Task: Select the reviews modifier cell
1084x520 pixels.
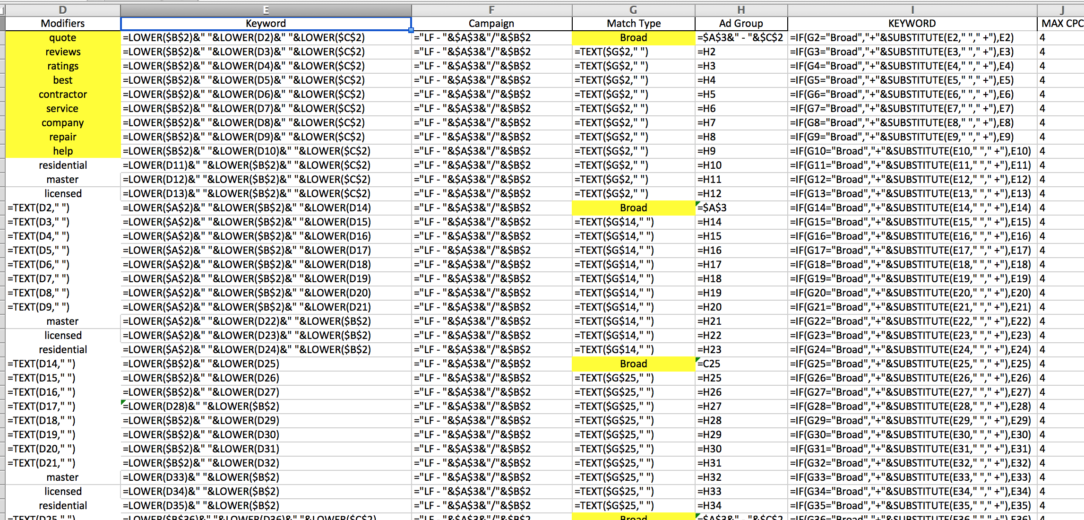Action: [63, 52]
